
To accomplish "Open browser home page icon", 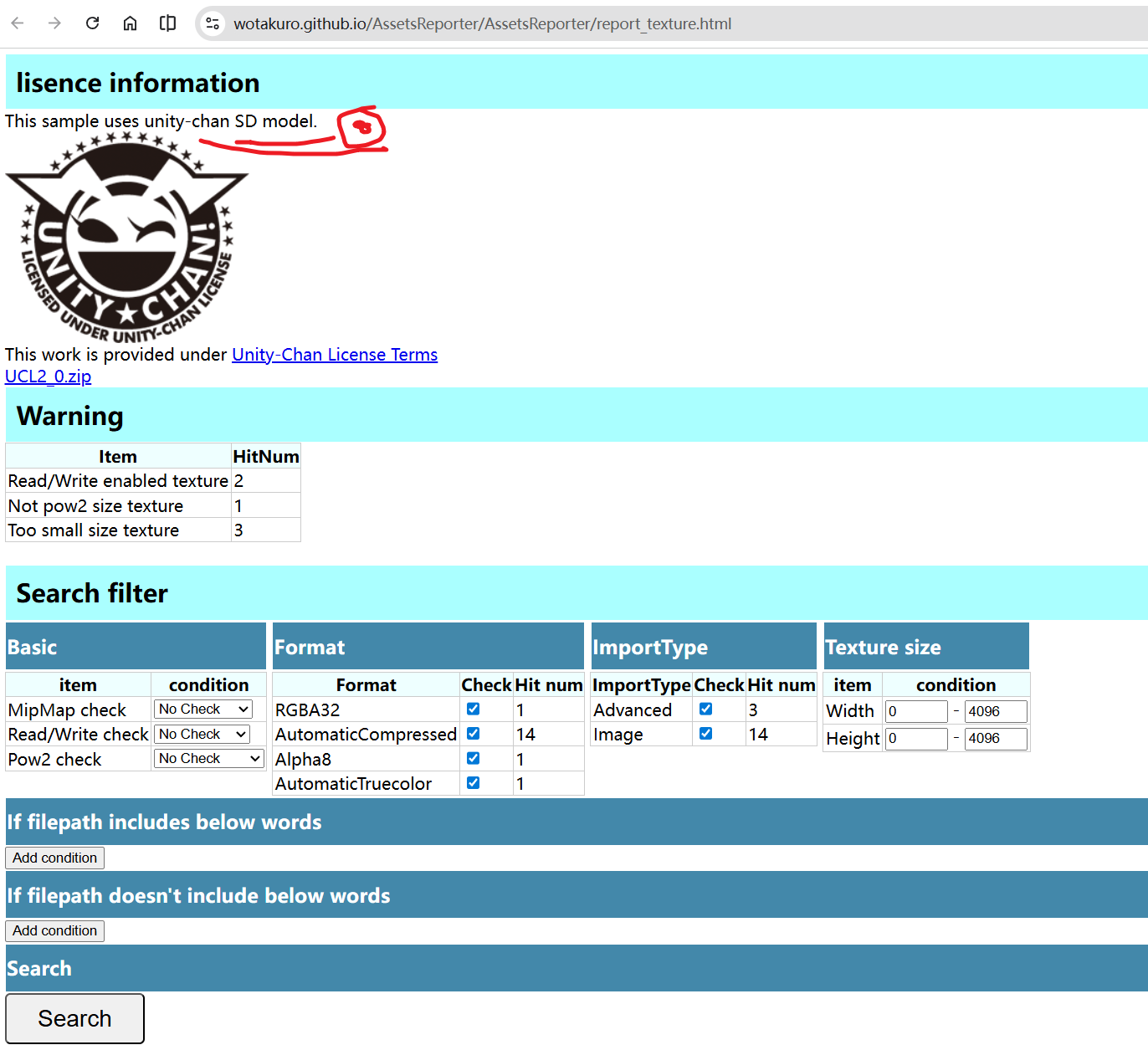I will click(x=130, y=23).
